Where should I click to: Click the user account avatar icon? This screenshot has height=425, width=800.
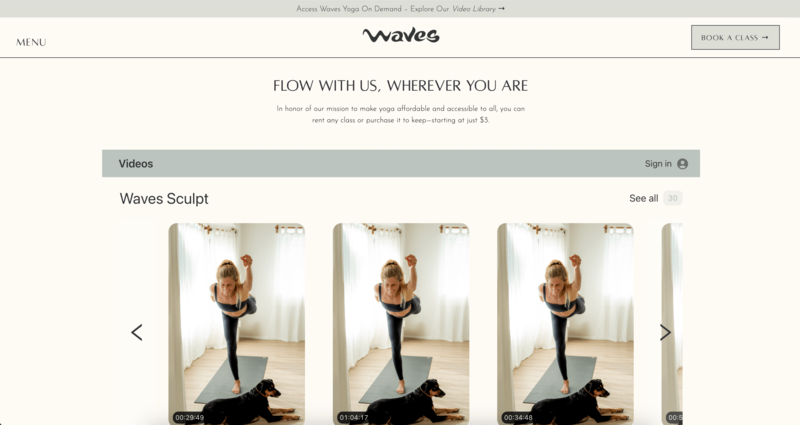pos(682,164)
